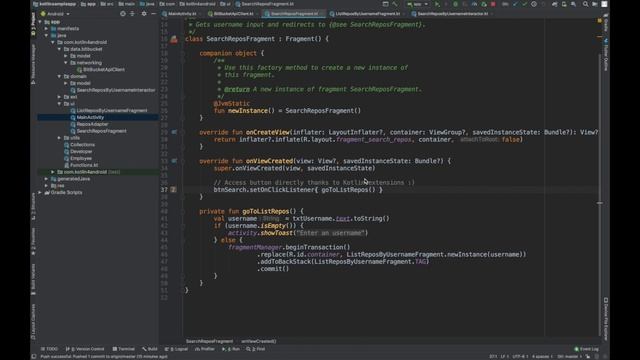The height and width of the screenshot is (360, 640).
Task: Click the UTF-8 encoding status widget
Action: 519,356
